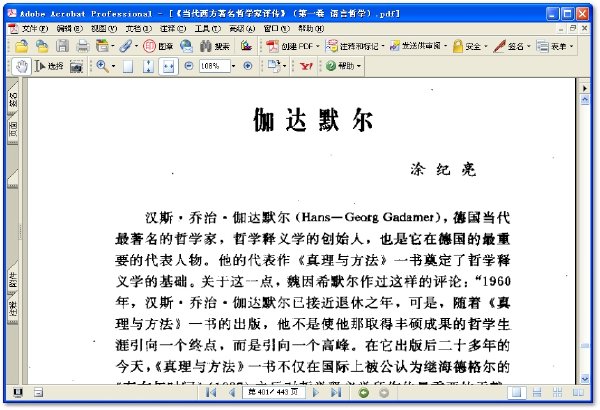600x410 pixels.
Task: Click the vertical scrollbar up arrow
Action: click(x=585, y=100)
